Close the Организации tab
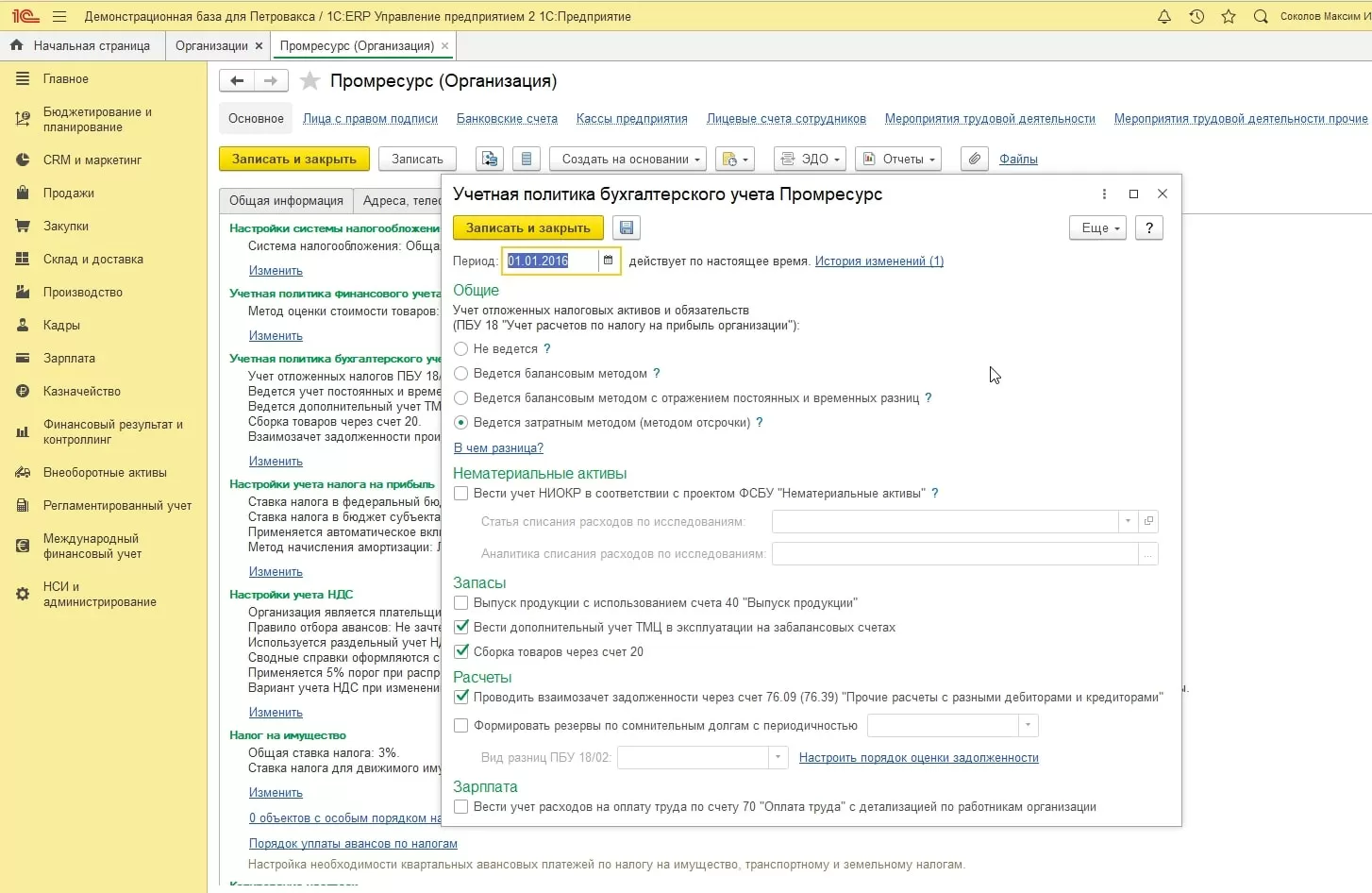The width and height of the screenshot is (1372, 893). [x=259, y=45]
